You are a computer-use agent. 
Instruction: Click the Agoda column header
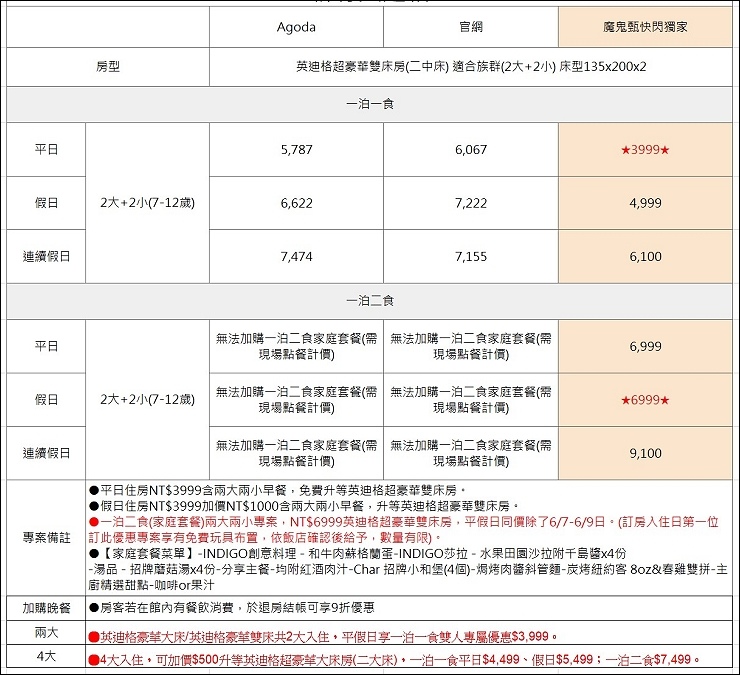point(296,27)
